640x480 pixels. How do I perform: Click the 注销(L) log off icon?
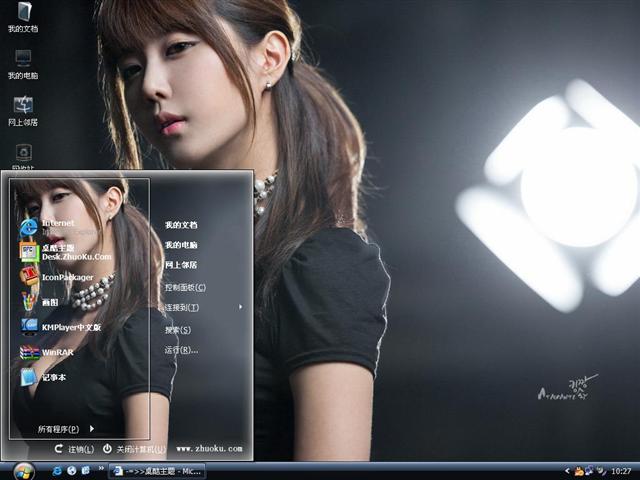(x=59, y=449)
